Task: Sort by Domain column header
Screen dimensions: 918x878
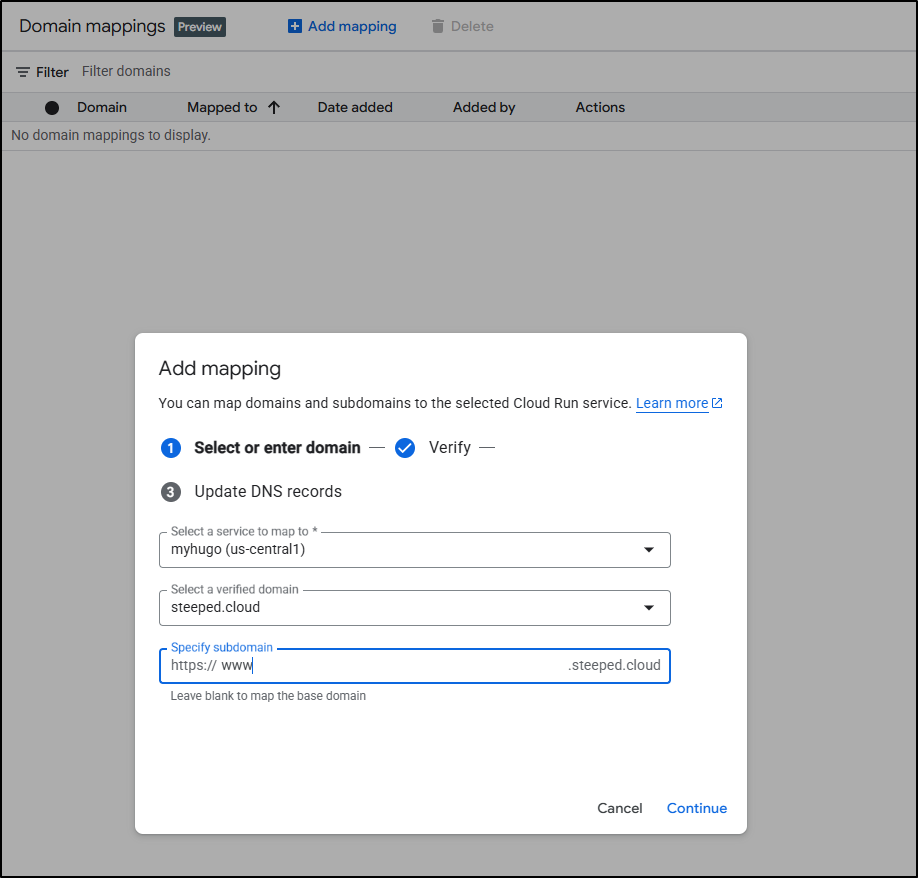Action: click(102, 107)
